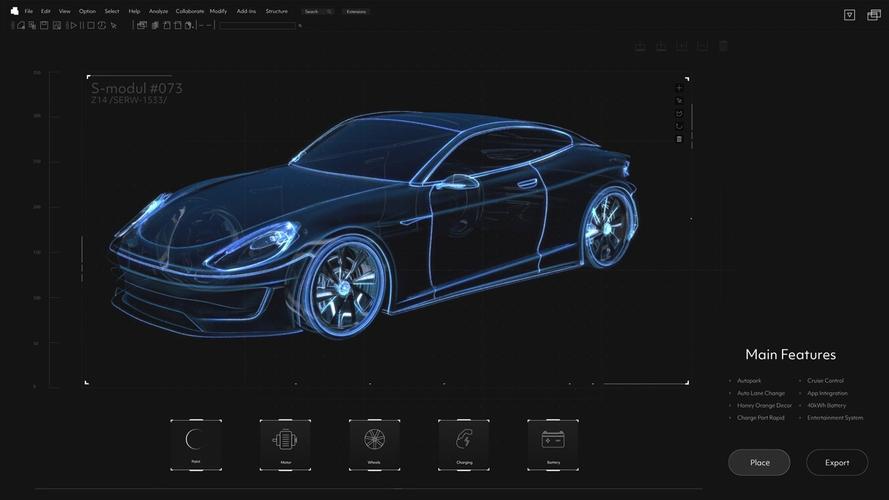Screen dimensions: 889x500
Task: Open the Wheels component tile
Action: tap(374, 445)
